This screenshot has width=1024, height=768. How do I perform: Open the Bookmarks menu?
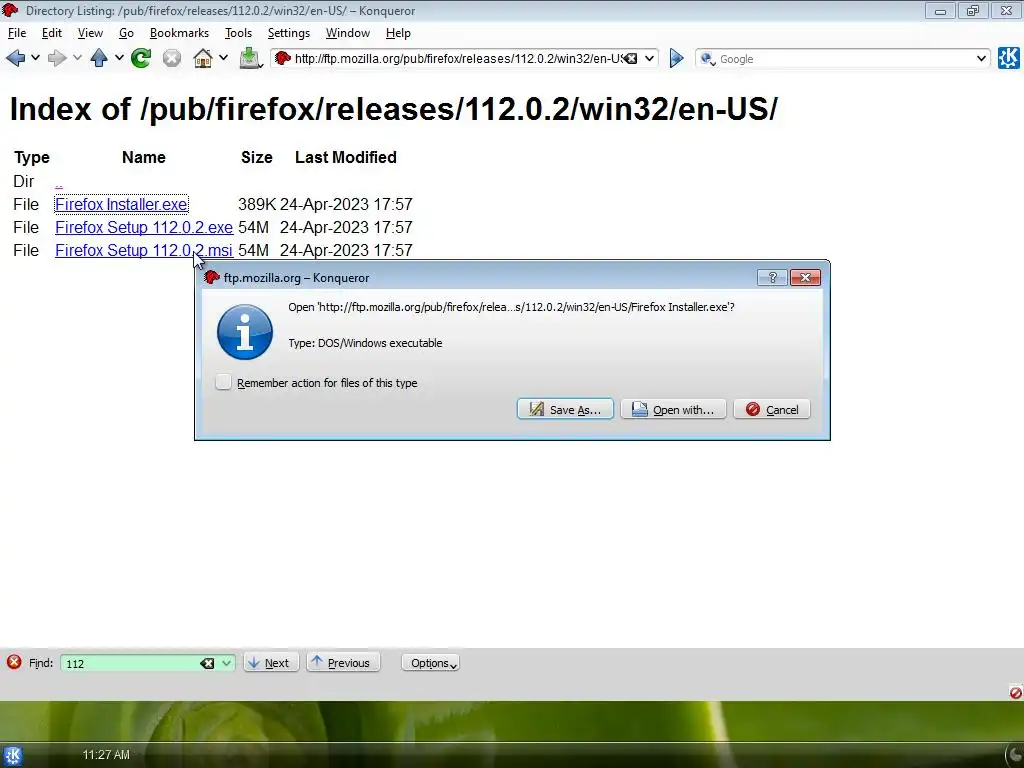point(179,33)
